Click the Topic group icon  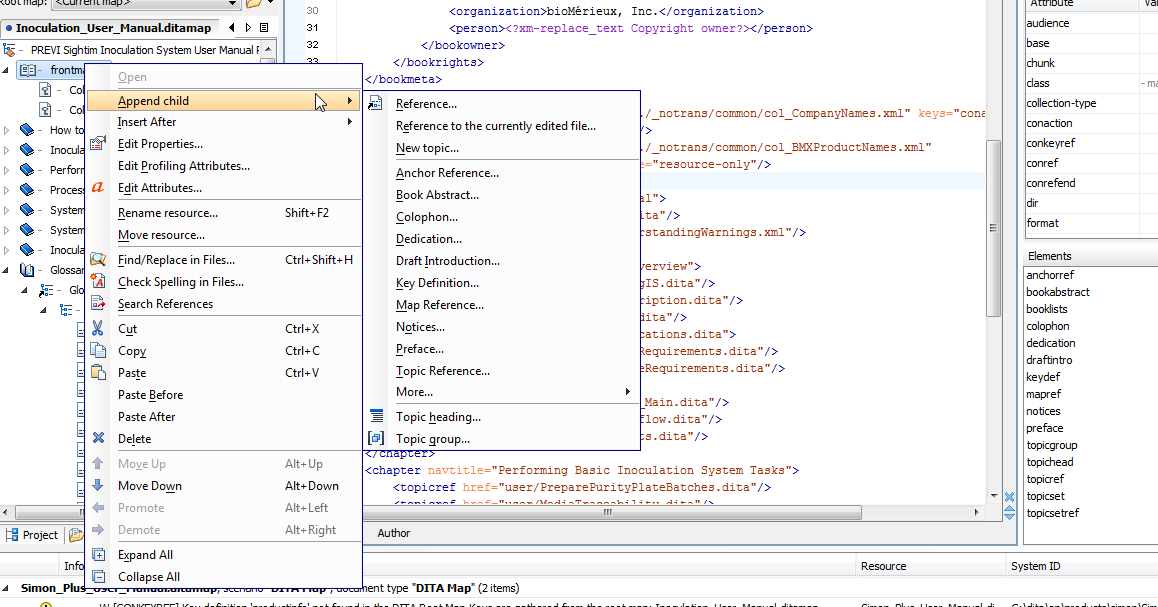pyautogui.click(x=377, y=439)
